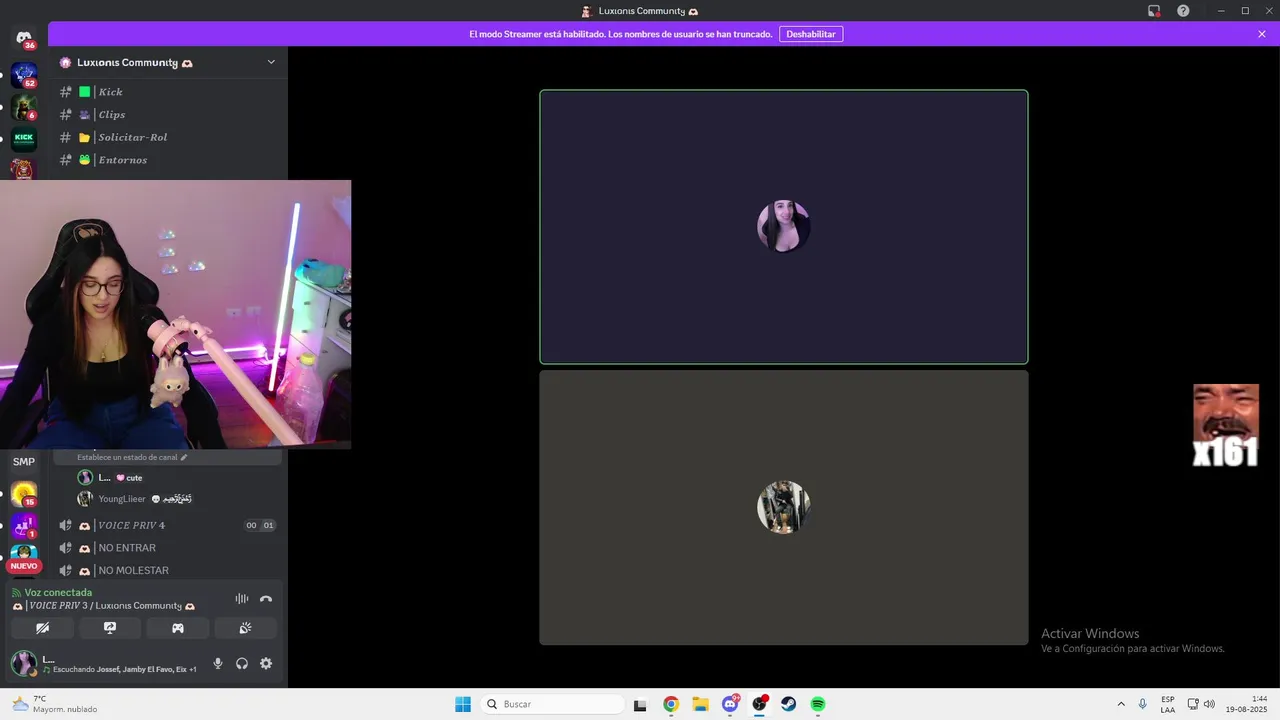Open the server with the 6 badge
Image resolution: width=1280 pixels, height=720 pixels.
click(24, 107)
